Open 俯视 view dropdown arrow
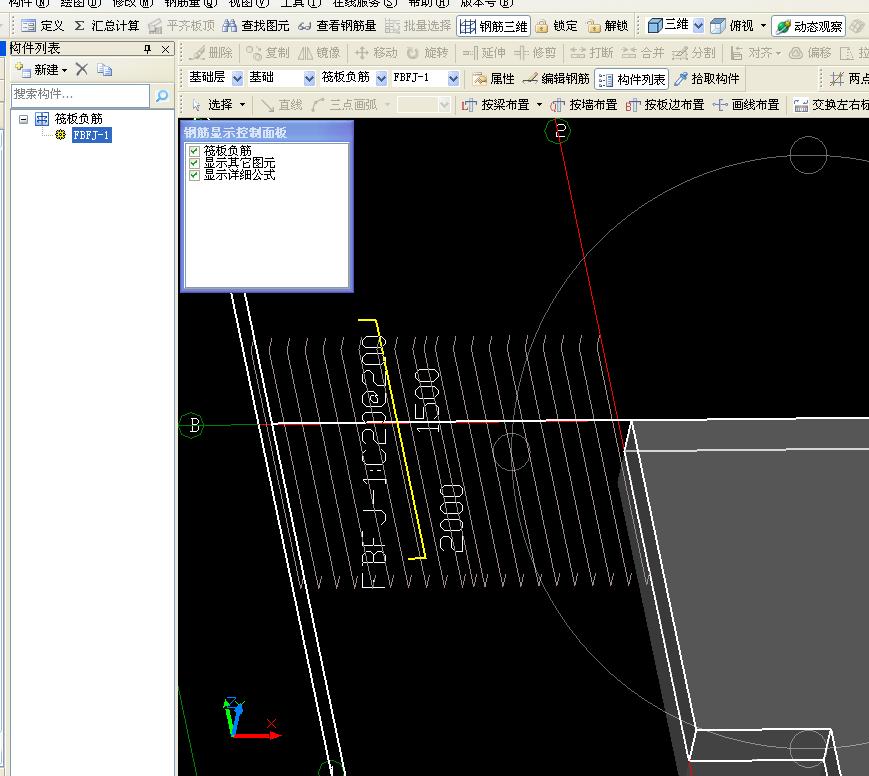Viewport: 869px width, 776px height. 763,25
